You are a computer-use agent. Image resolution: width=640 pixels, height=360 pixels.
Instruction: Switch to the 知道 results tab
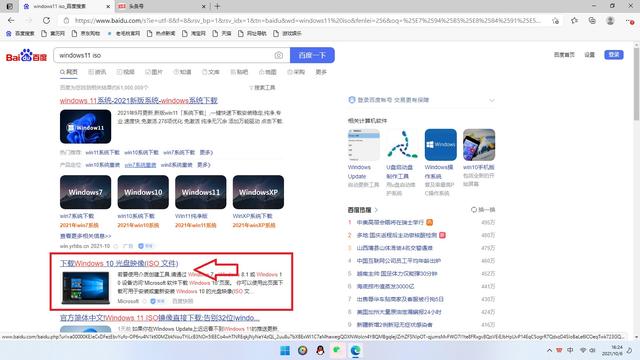pyautogui.click(x=182, y=72)
